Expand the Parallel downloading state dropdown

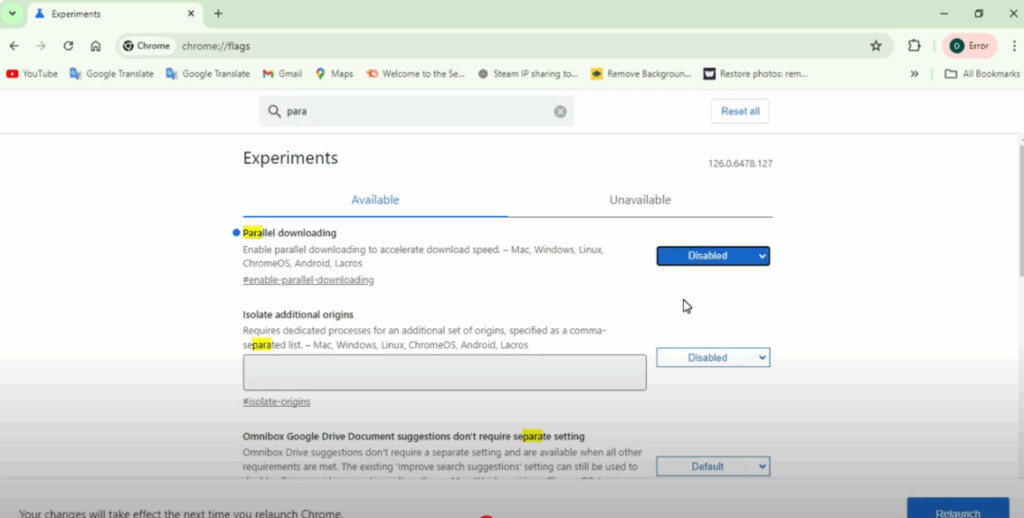tap(712, 256)
